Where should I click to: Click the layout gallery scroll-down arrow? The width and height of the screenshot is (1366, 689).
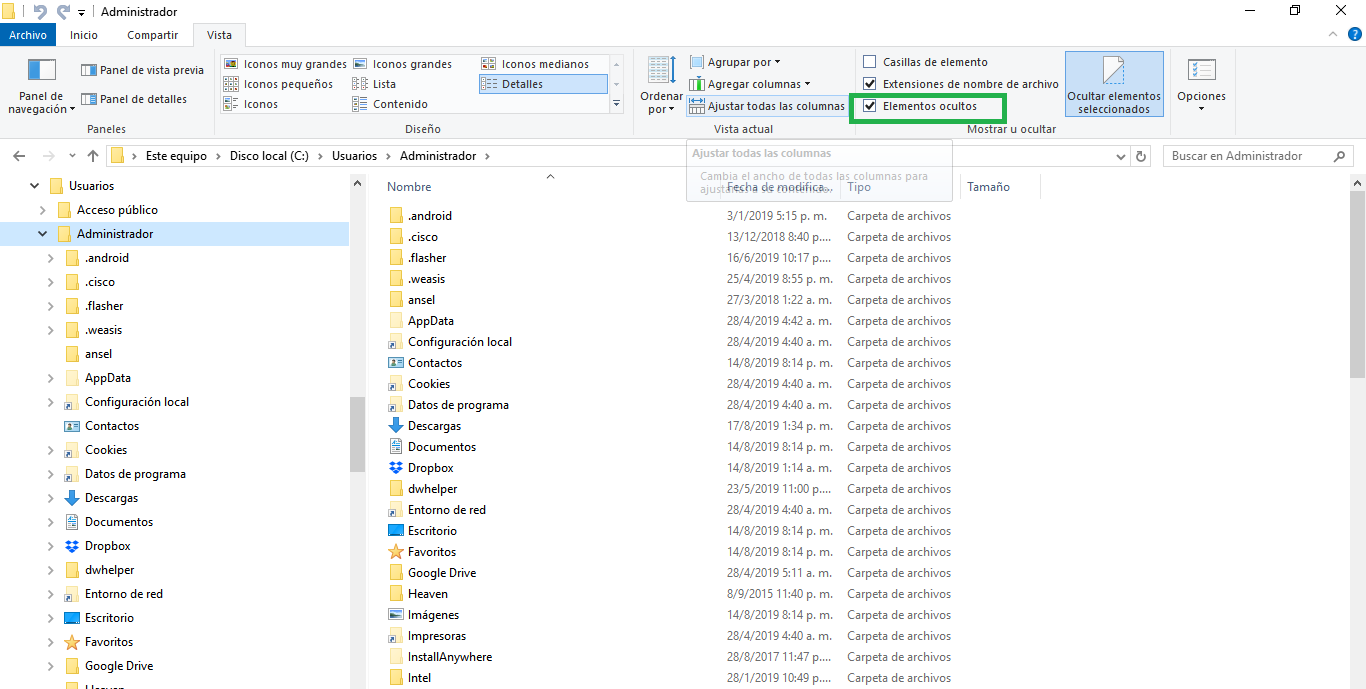pyautogui.click(x=616, y=84)
